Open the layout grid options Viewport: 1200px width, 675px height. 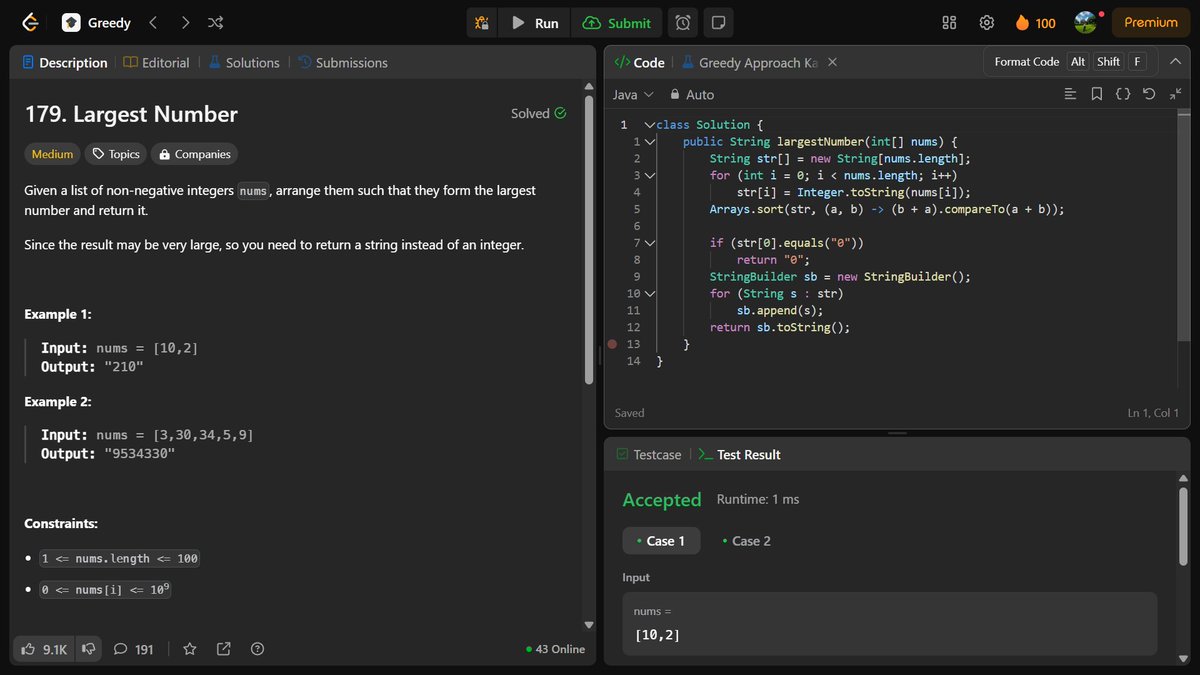(948, 22)
